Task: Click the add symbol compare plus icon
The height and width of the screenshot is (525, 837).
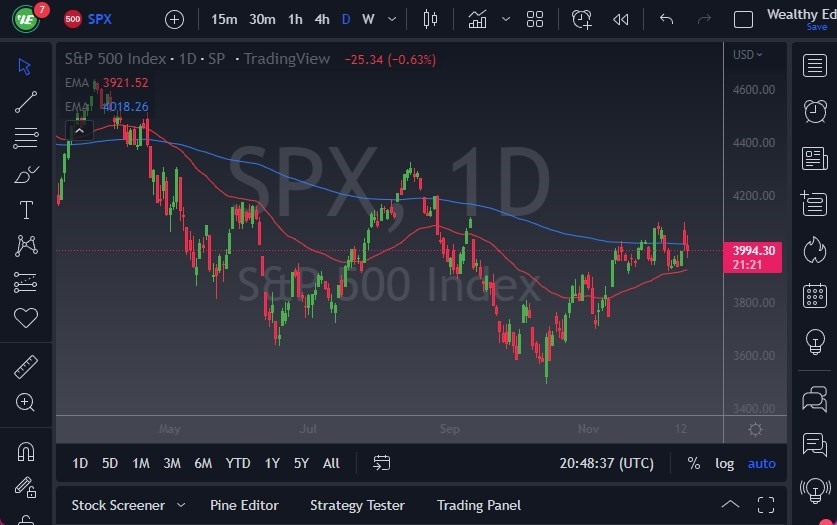Action: click(174, 20)
